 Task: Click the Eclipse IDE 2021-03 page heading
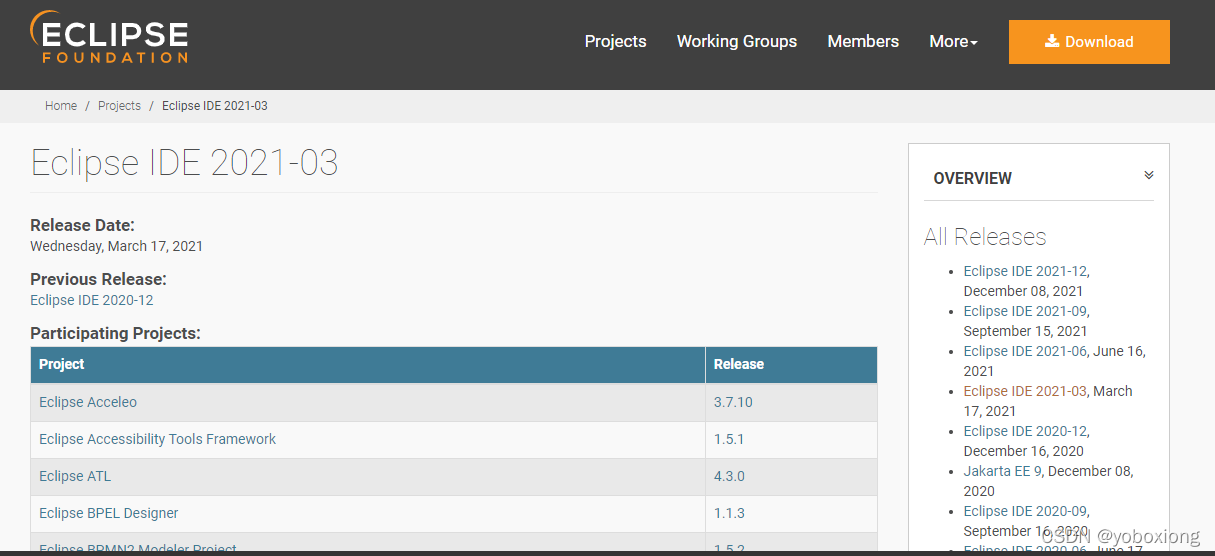185,162
